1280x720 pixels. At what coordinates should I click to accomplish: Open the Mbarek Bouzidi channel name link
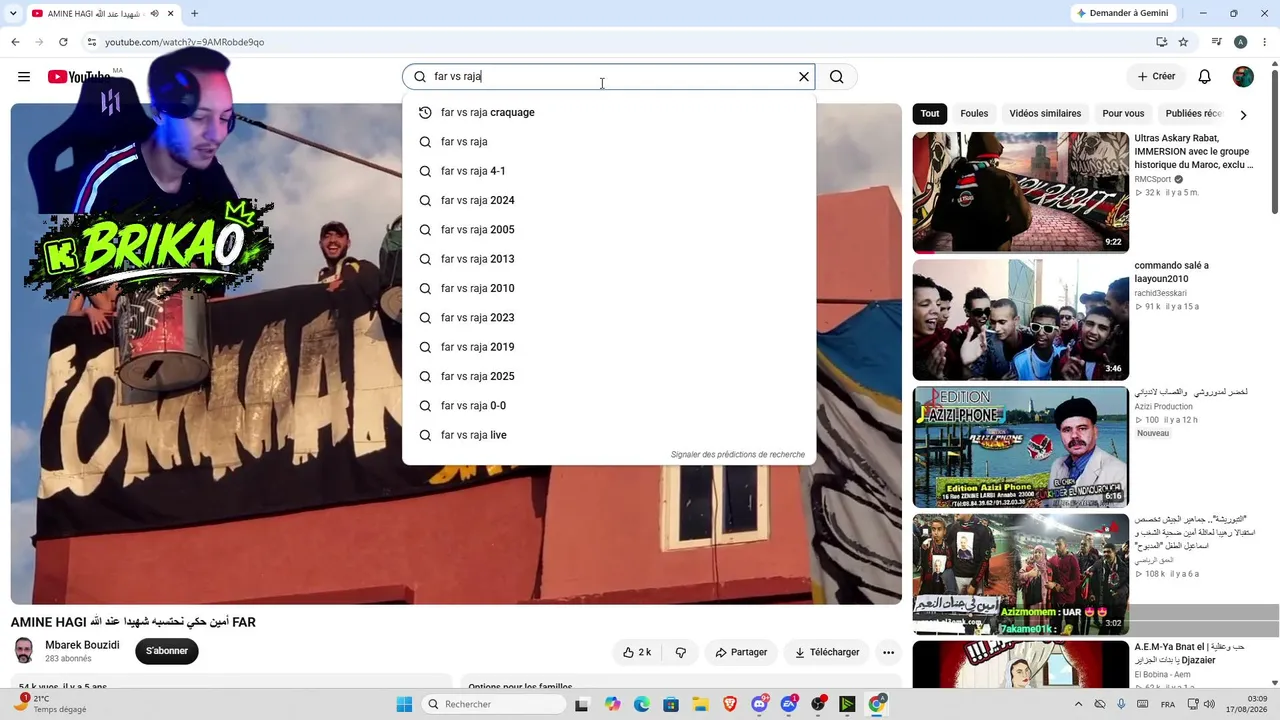(x=82, y=645)
